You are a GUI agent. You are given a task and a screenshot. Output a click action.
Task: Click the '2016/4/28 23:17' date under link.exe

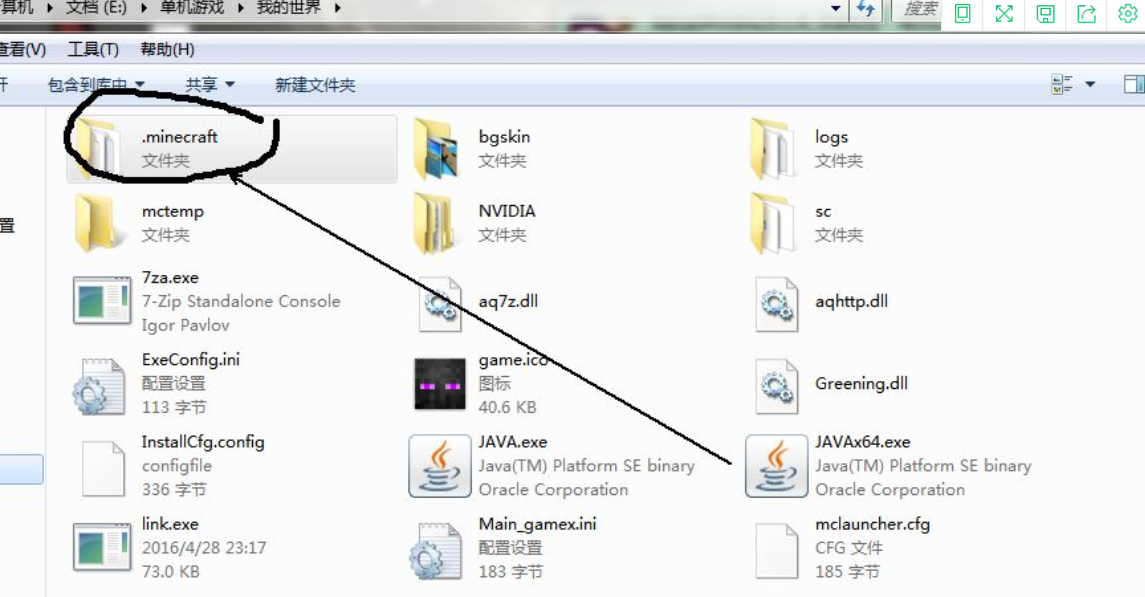[x=204, y=547]
